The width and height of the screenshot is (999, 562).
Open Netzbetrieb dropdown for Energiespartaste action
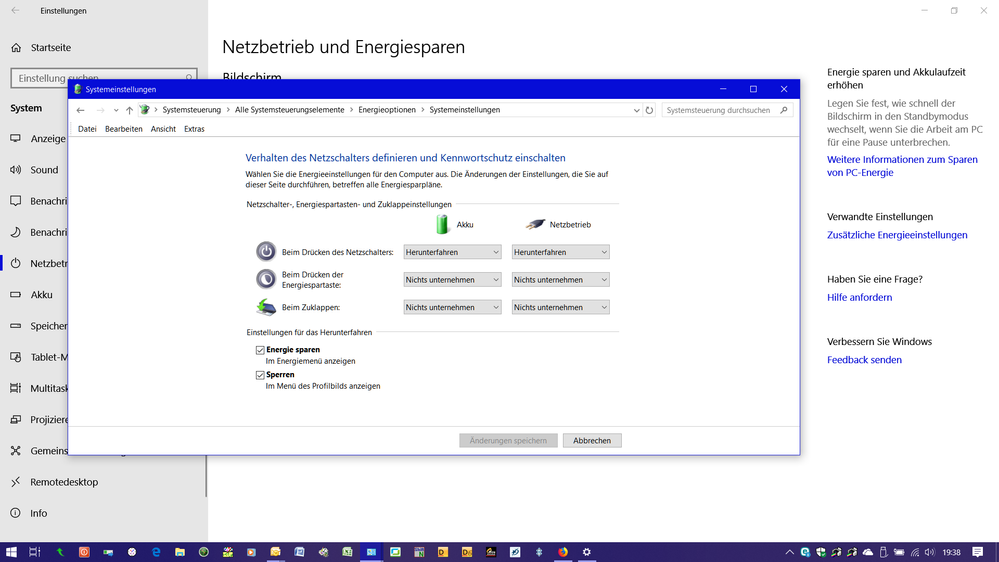tap(560, 280)
